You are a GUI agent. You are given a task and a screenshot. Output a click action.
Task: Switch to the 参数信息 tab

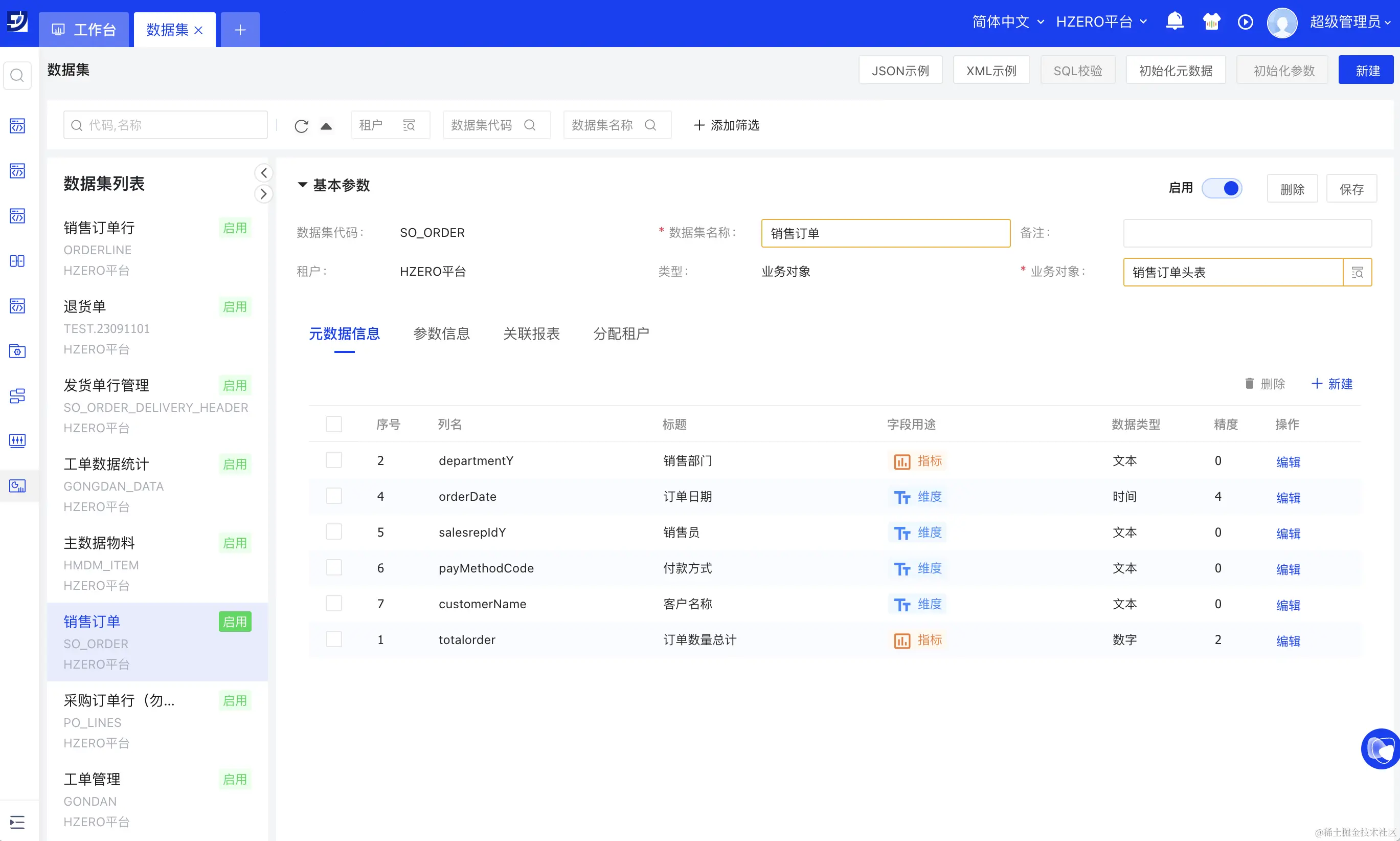point(441,333)
